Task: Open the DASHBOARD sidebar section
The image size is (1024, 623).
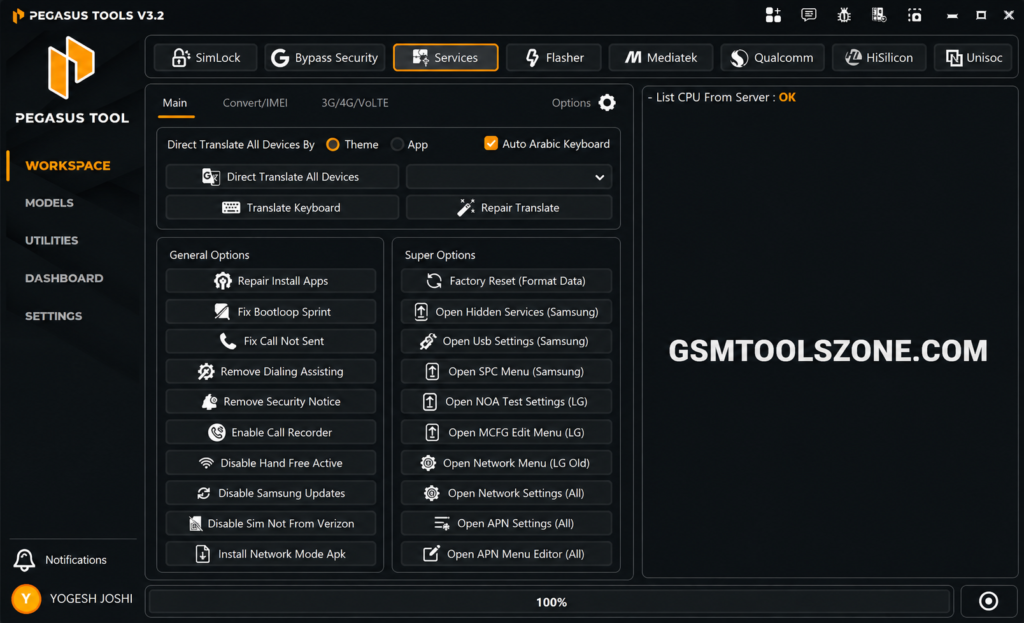Action: point(64,279)
